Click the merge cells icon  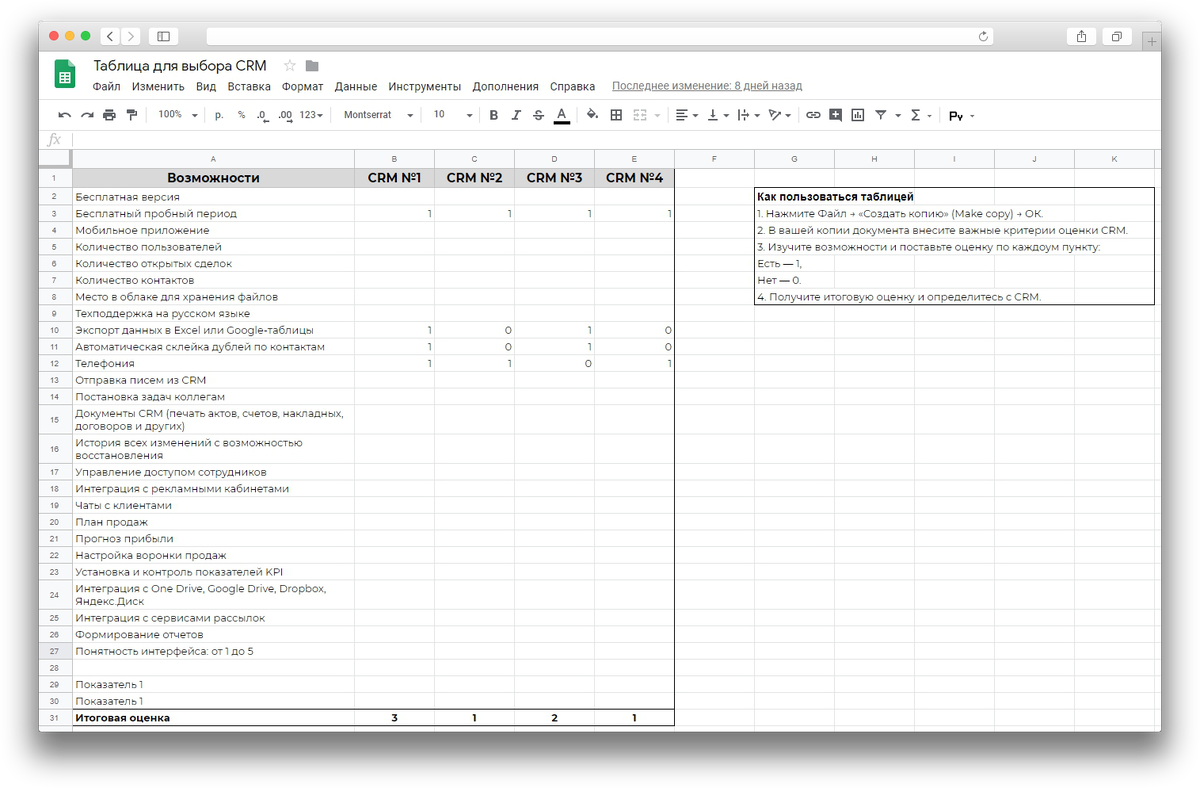pyautogui.click(x=640, y=115)
